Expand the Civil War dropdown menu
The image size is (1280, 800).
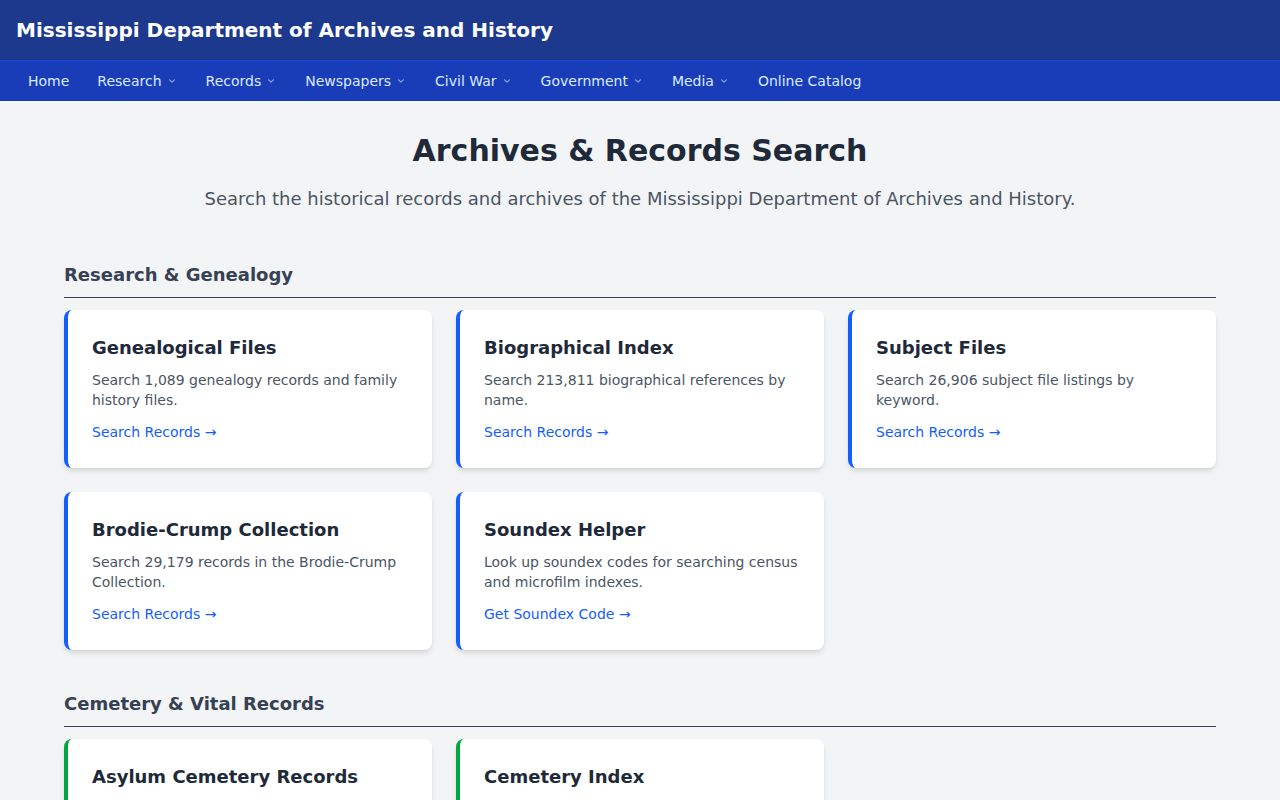coord(472,81)
